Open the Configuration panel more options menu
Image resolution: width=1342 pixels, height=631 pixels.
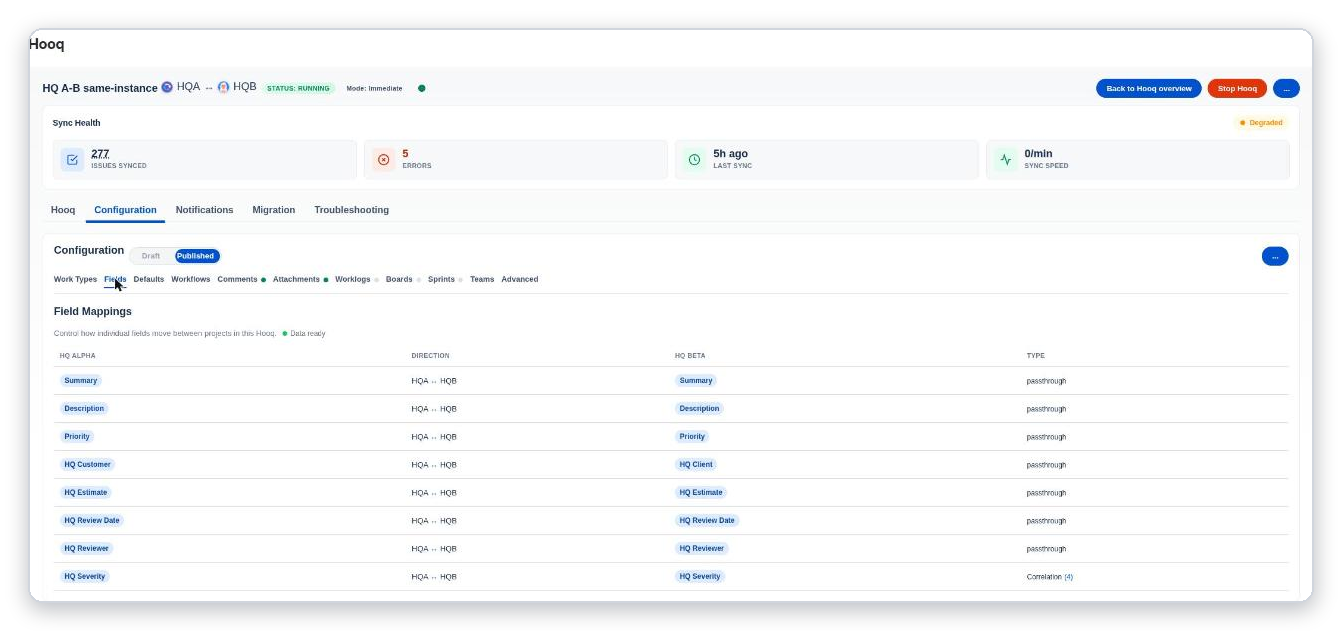point(1275,256)
